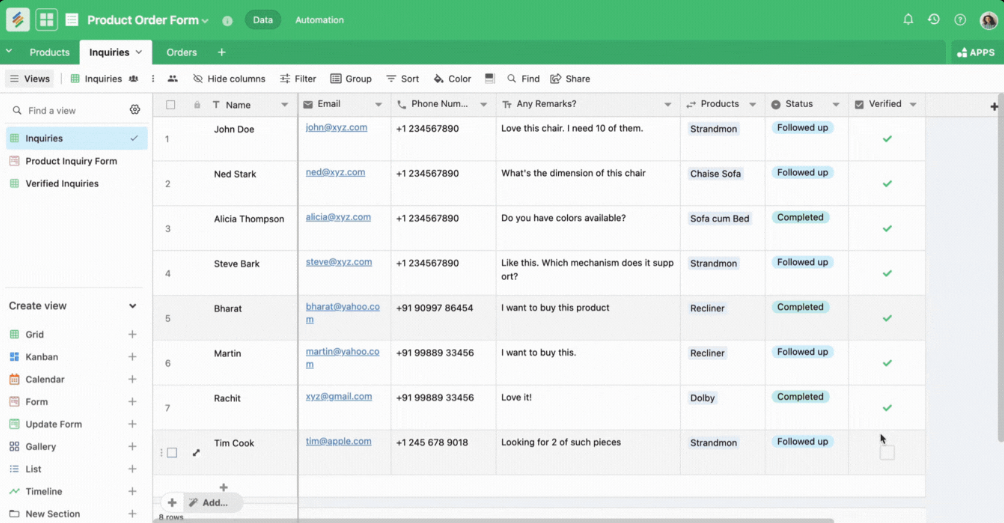This screenshot has width=1004, height=523.
Task: Toggle the select-all rows checkbox
Action: (x=170, y=105)
